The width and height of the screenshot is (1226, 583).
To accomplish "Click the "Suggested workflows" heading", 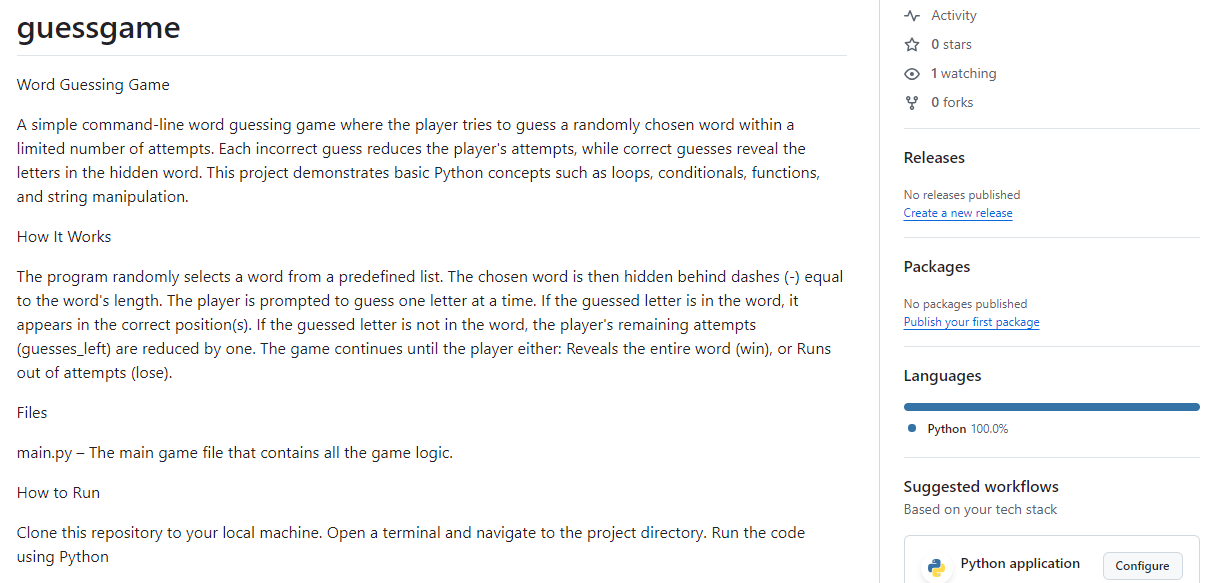I will tap(981, 487).
